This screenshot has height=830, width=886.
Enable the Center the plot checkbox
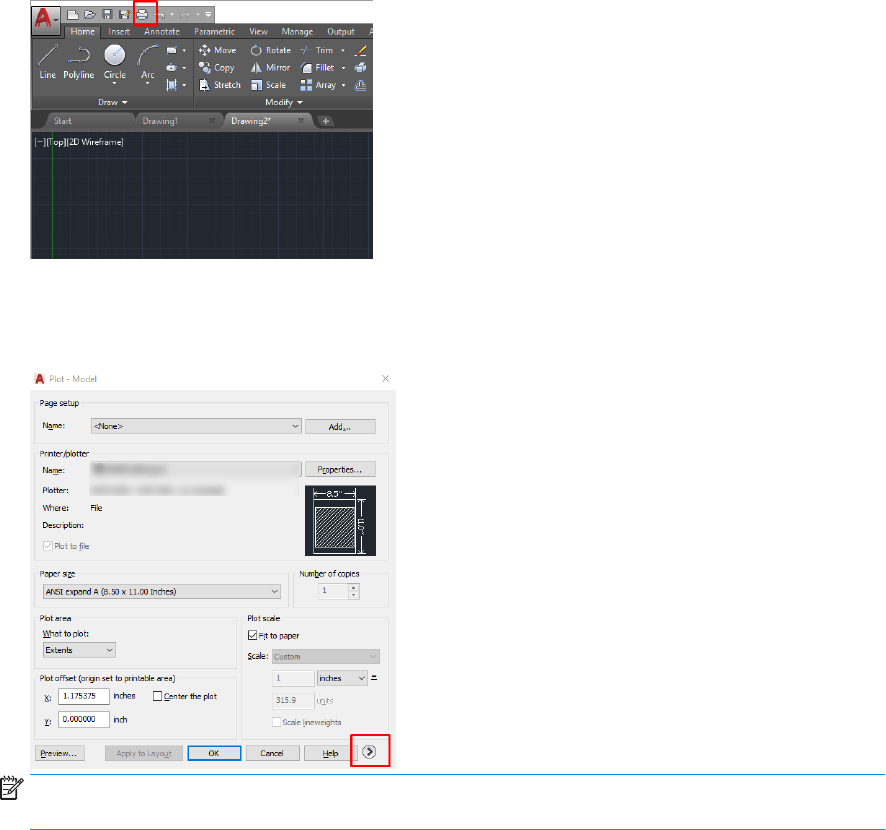pyautogui.click(x=158, y=696)
